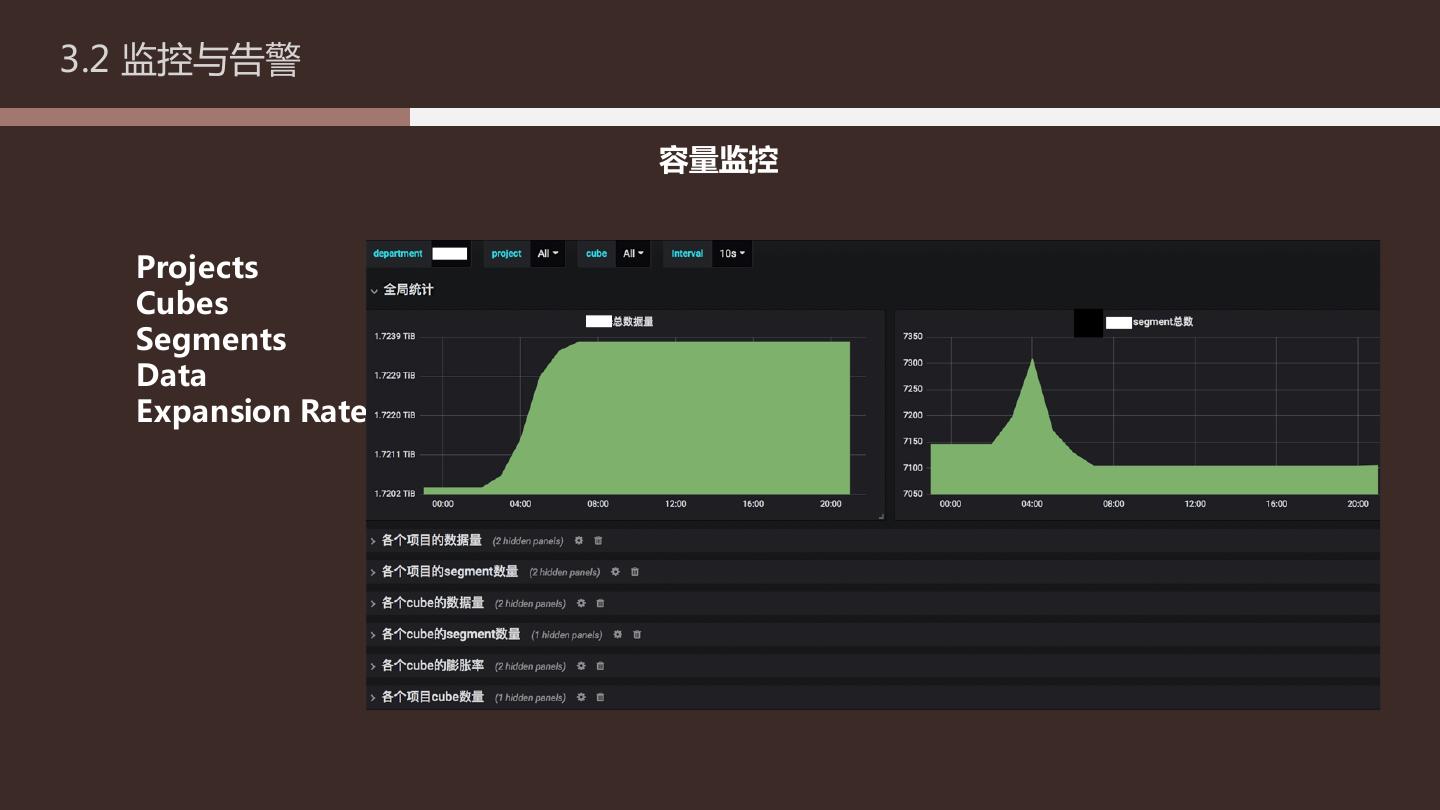
Task: Click the 1.7220 TiB axis label
Action: (395, 415)
